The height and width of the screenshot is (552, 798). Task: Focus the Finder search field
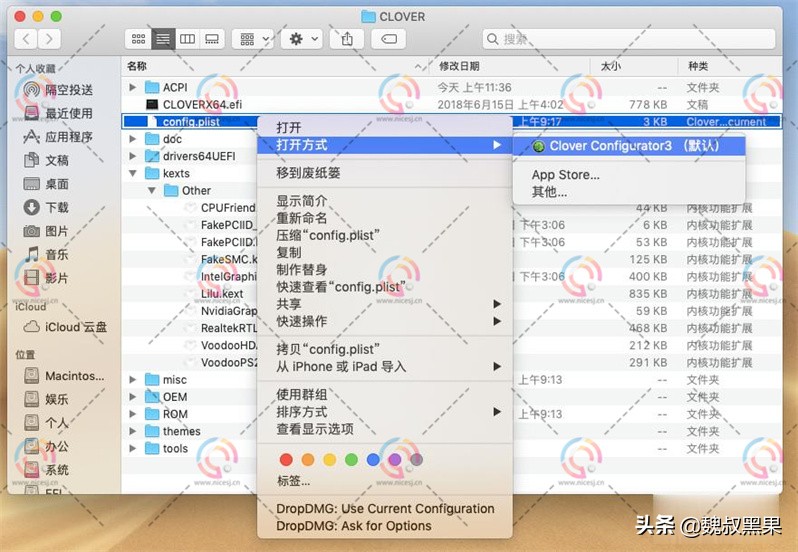tap(629, 39)
